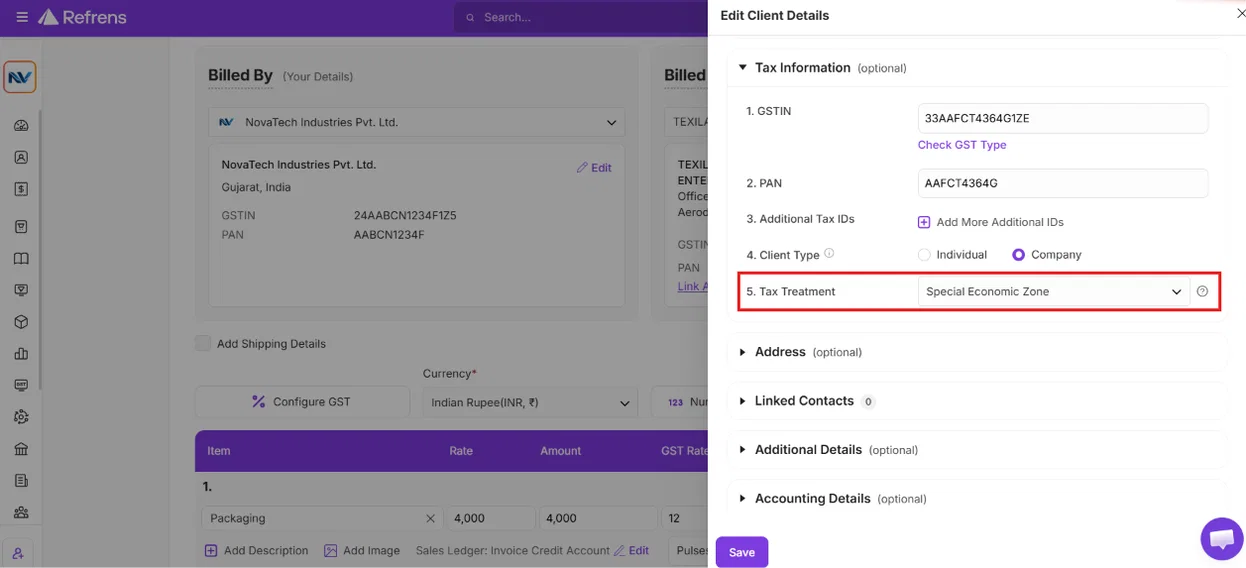
Task: Click the plus icon for Additional IDs
Action: (x=924, y=222)
